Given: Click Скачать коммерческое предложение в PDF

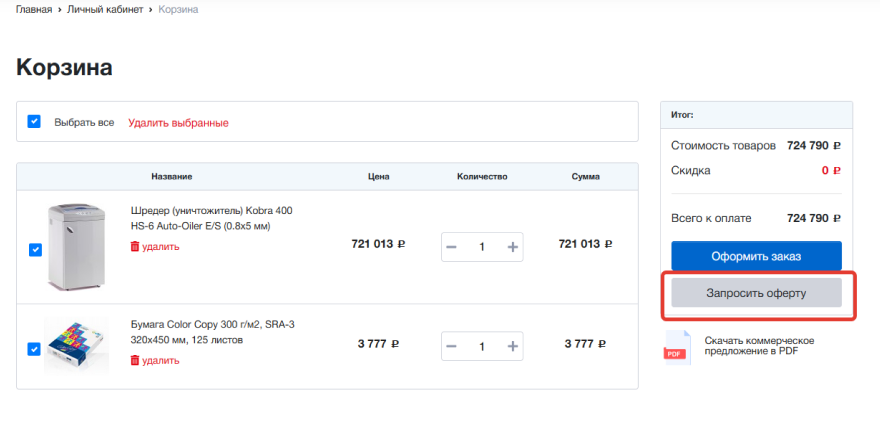Looking at the screenshot, I should pyautogui.click(x=759, y=346).
